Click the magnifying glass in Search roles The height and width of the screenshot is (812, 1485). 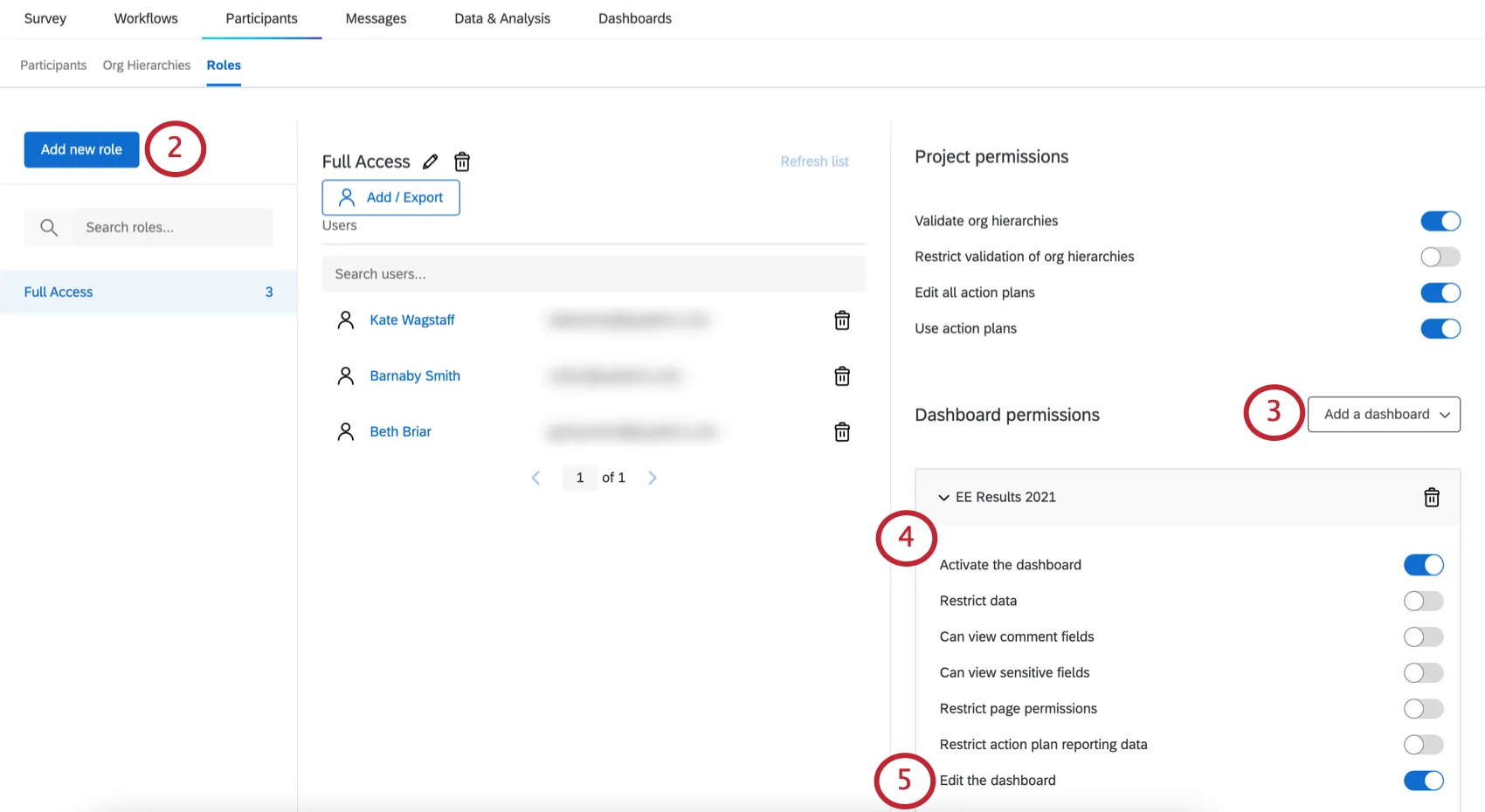click(49, 227)
